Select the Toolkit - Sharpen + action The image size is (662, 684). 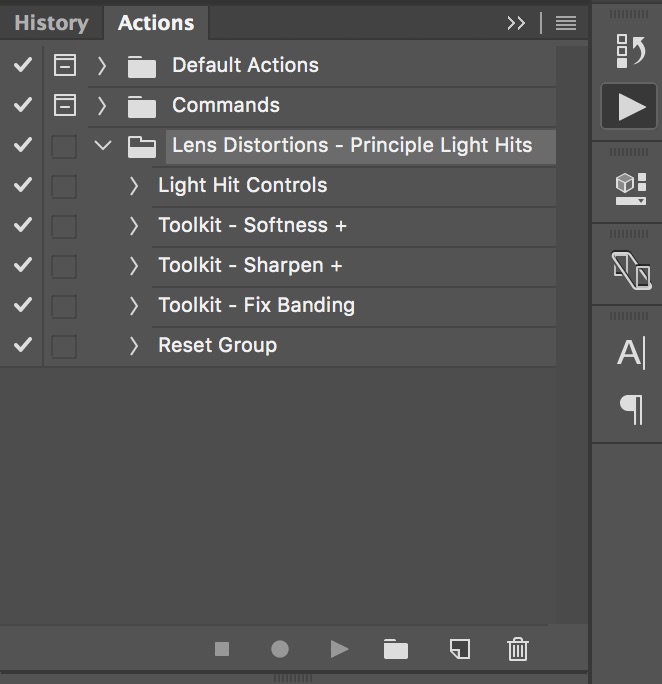tap(354, 266)
